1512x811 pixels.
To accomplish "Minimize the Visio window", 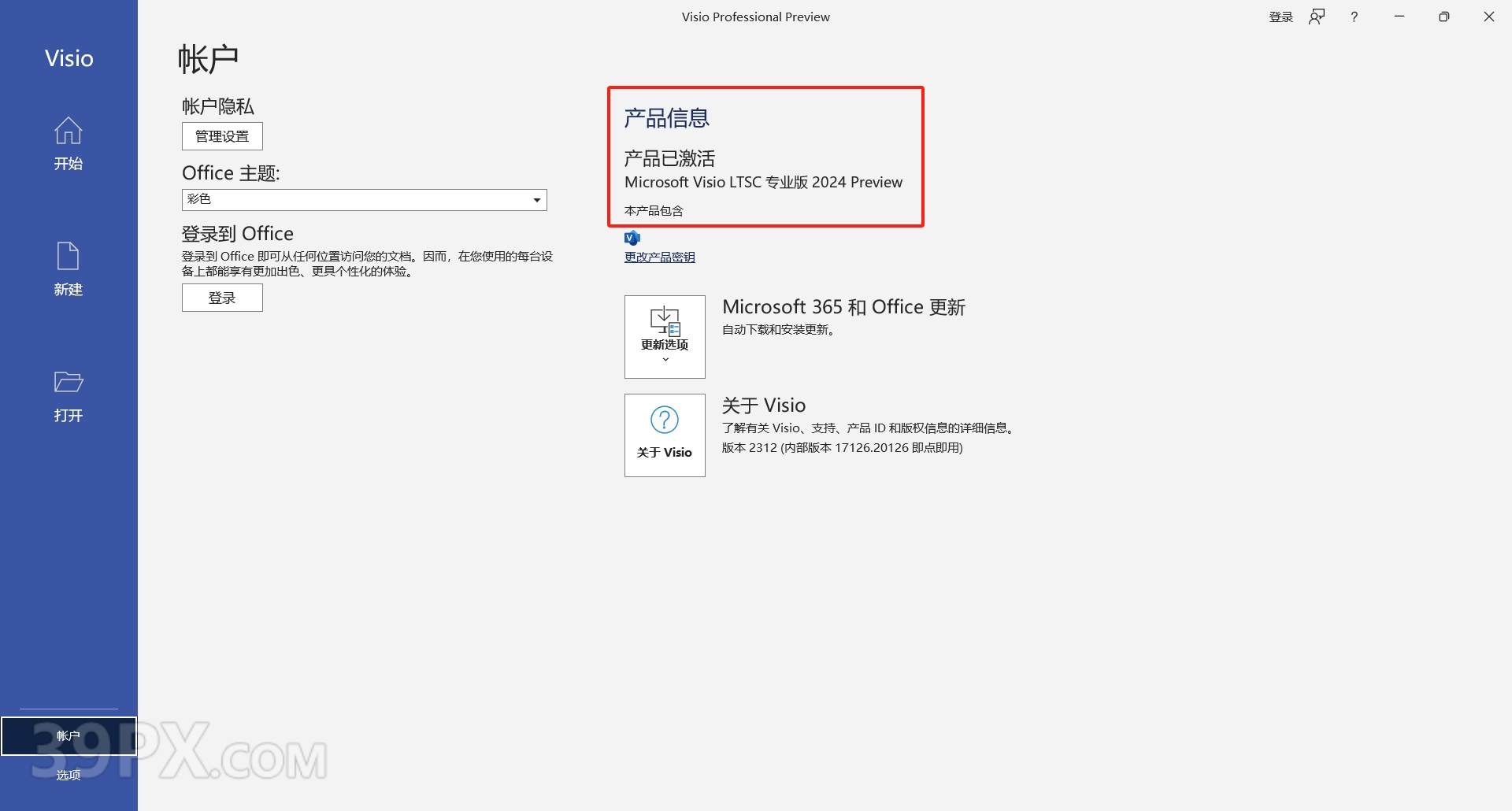I will (x=1399, y=17).
